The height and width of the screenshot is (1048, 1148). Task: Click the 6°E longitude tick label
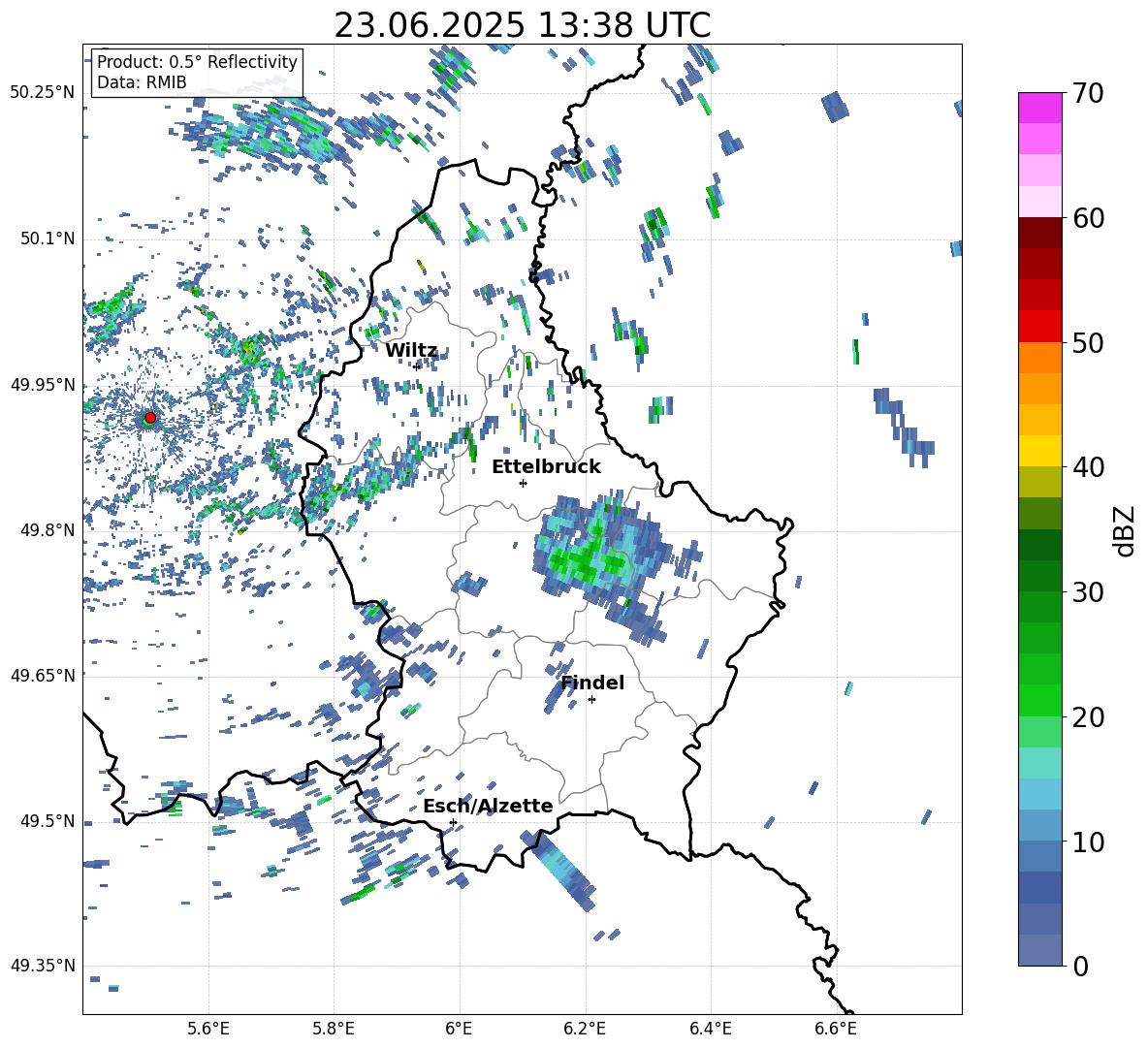coord(459,1029)
